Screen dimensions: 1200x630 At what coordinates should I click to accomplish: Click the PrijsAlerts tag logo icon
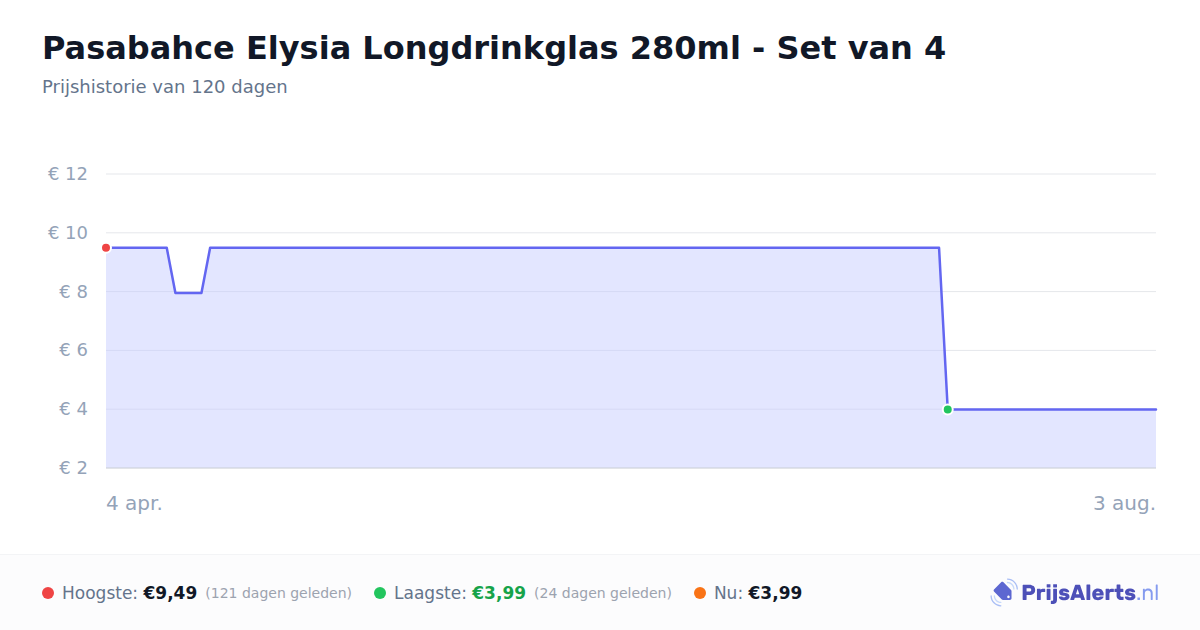tap(1003, 593)
